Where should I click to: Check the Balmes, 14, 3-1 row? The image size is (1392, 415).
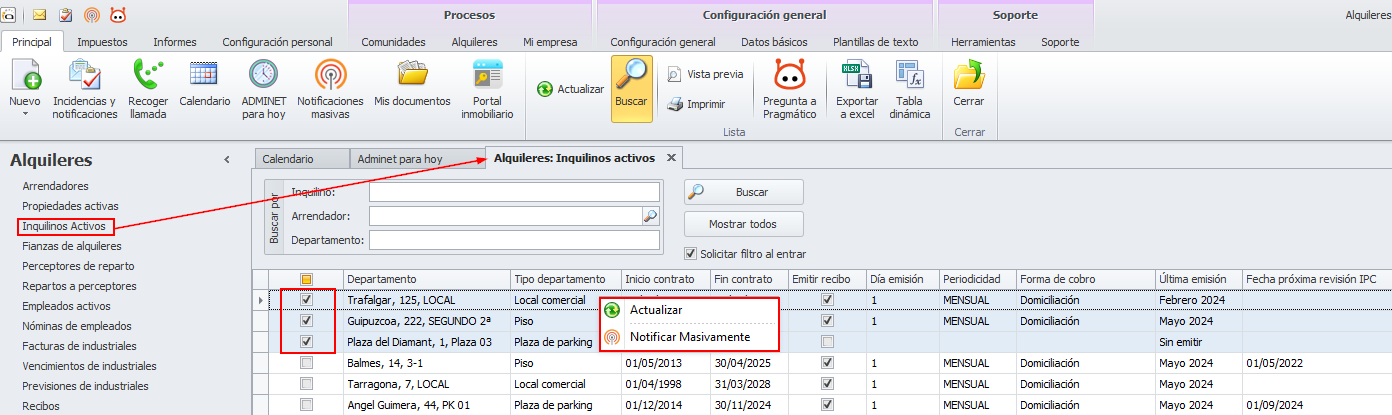click(x=307, y=362)
